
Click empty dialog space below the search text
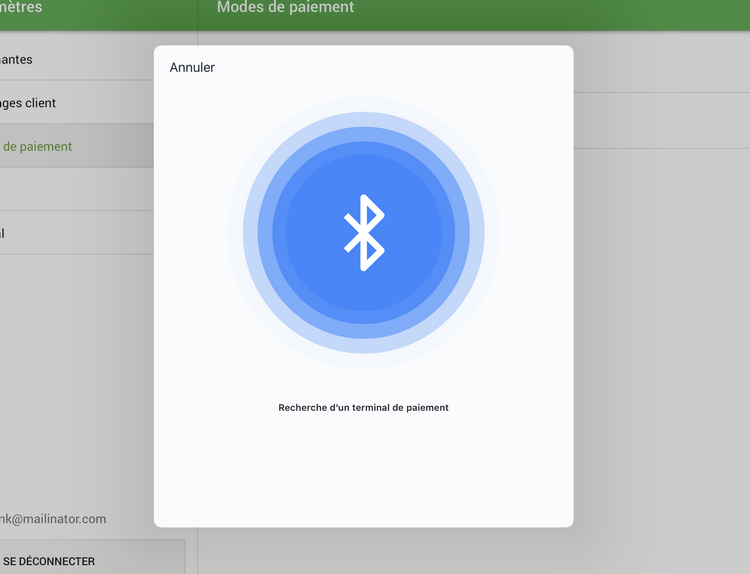363,470
